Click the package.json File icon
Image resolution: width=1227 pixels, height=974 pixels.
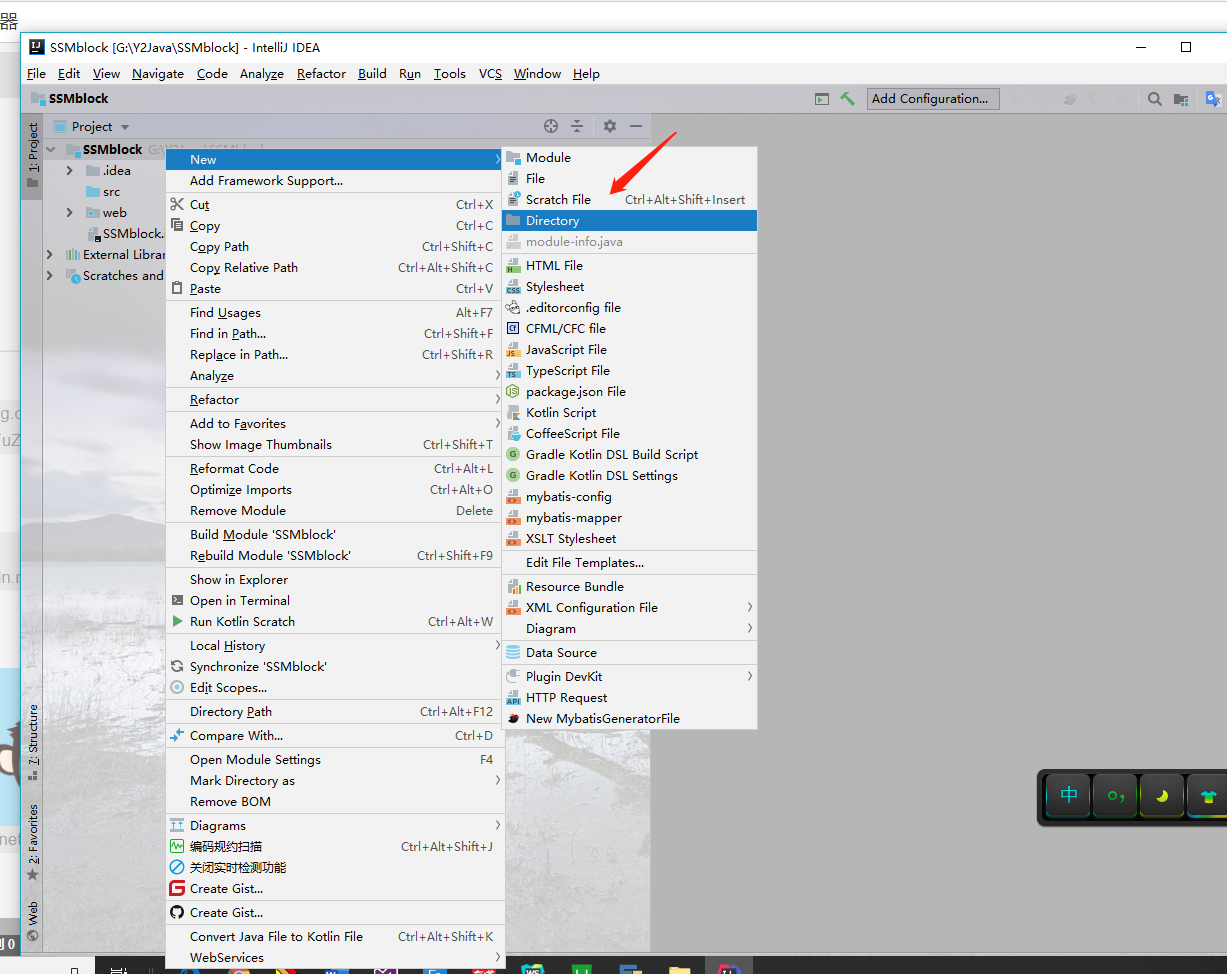514,391
